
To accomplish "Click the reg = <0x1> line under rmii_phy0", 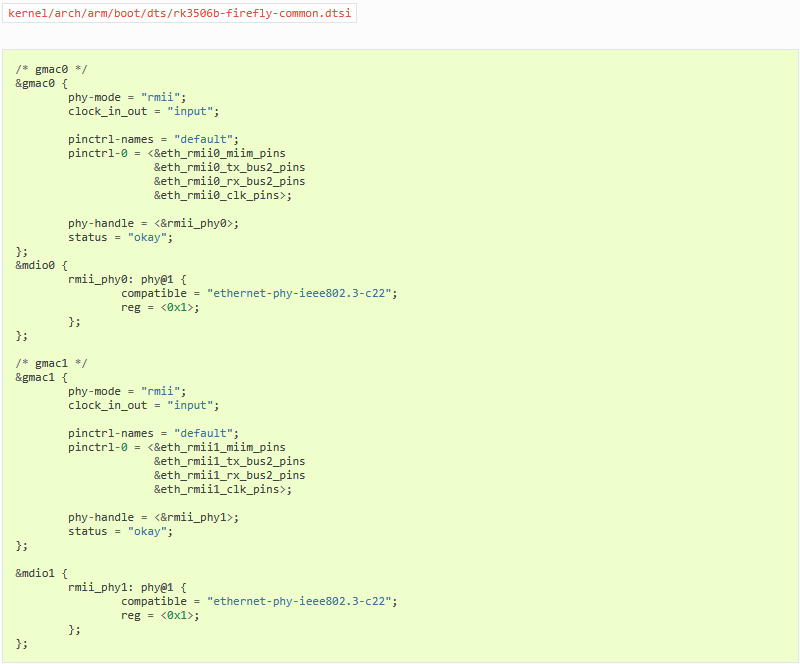I will [160, 307].
